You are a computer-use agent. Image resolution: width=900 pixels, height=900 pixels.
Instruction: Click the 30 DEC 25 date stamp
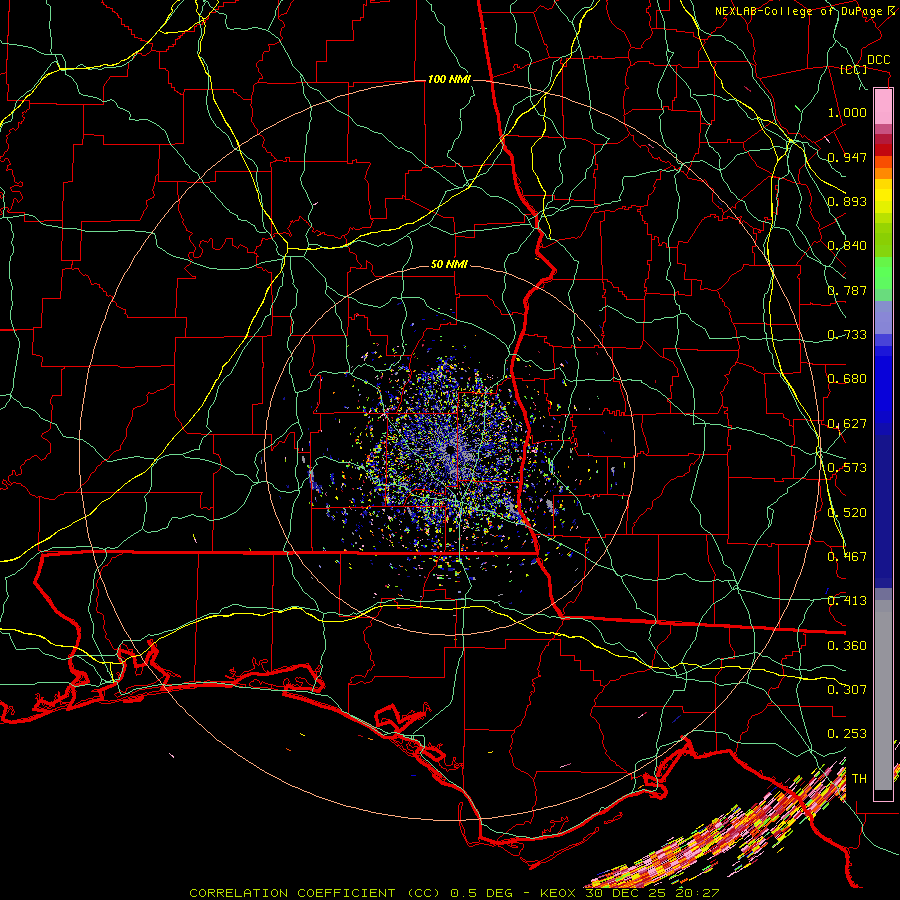point(625,893)
